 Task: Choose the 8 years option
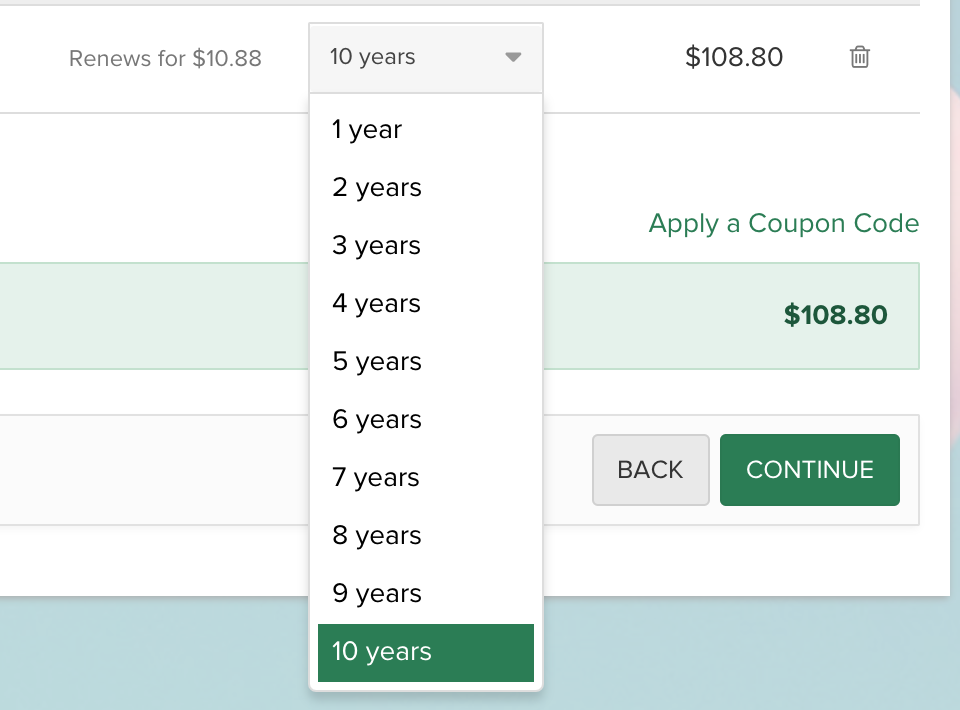[x=377, y=536]
